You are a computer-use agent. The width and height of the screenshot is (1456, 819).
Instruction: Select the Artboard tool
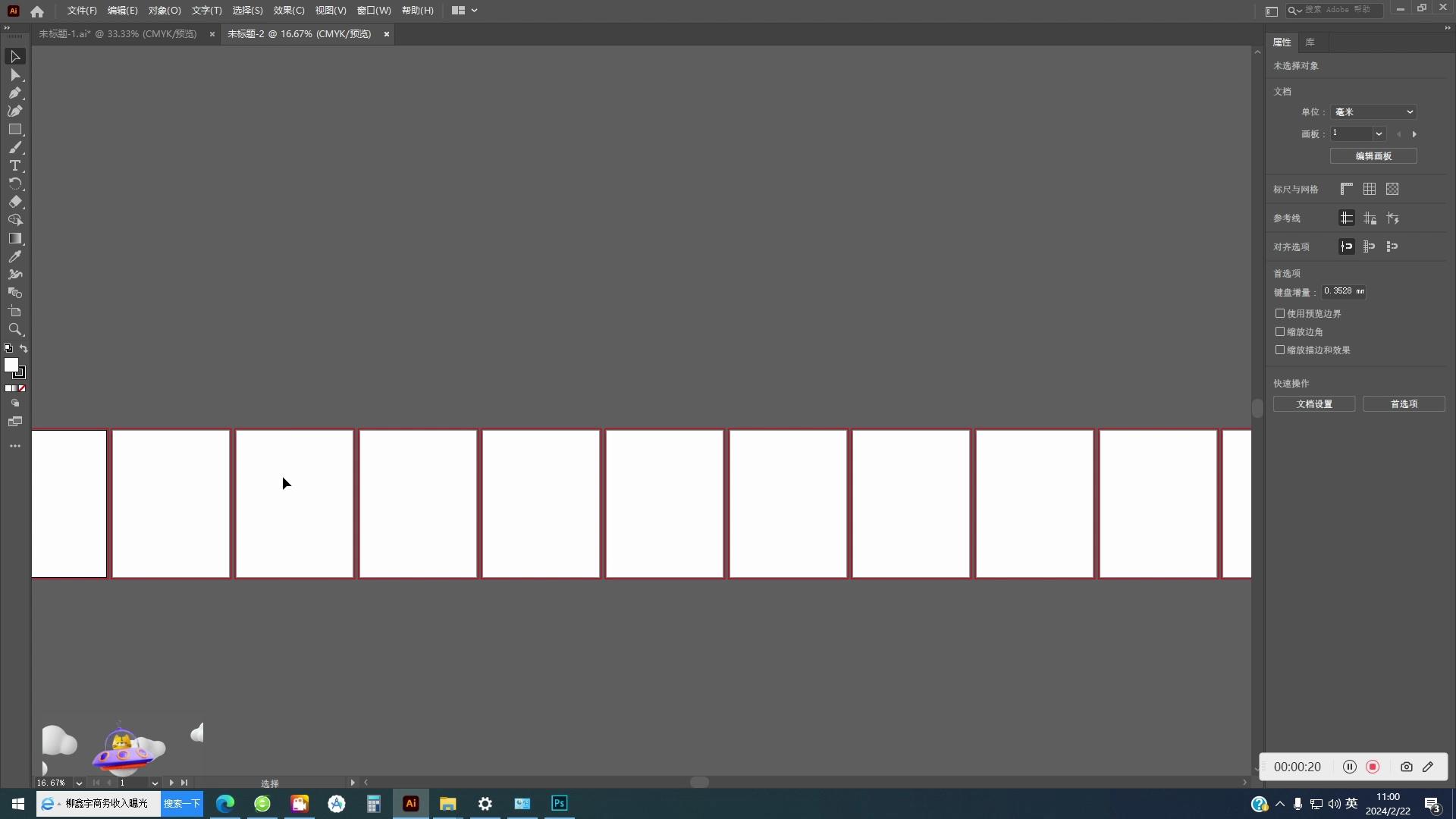pyautogui.click(x=14, y=312)
